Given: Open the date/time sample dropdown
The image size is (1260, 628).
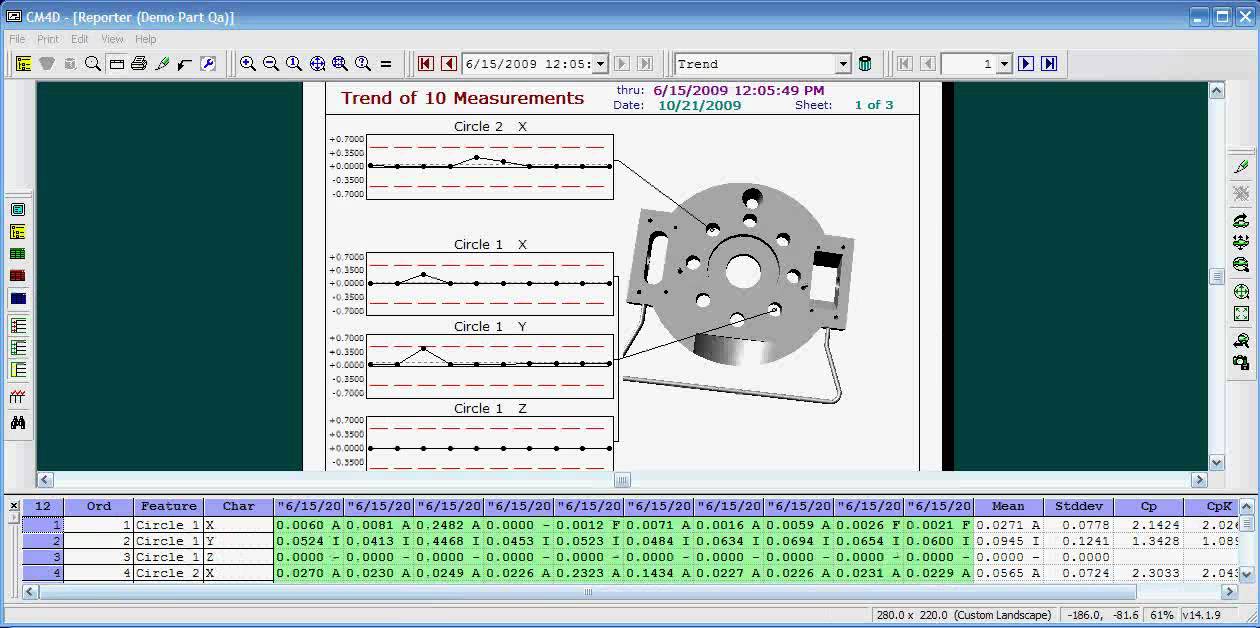Looking at the screenshot, I should click(x=600, y=64).
